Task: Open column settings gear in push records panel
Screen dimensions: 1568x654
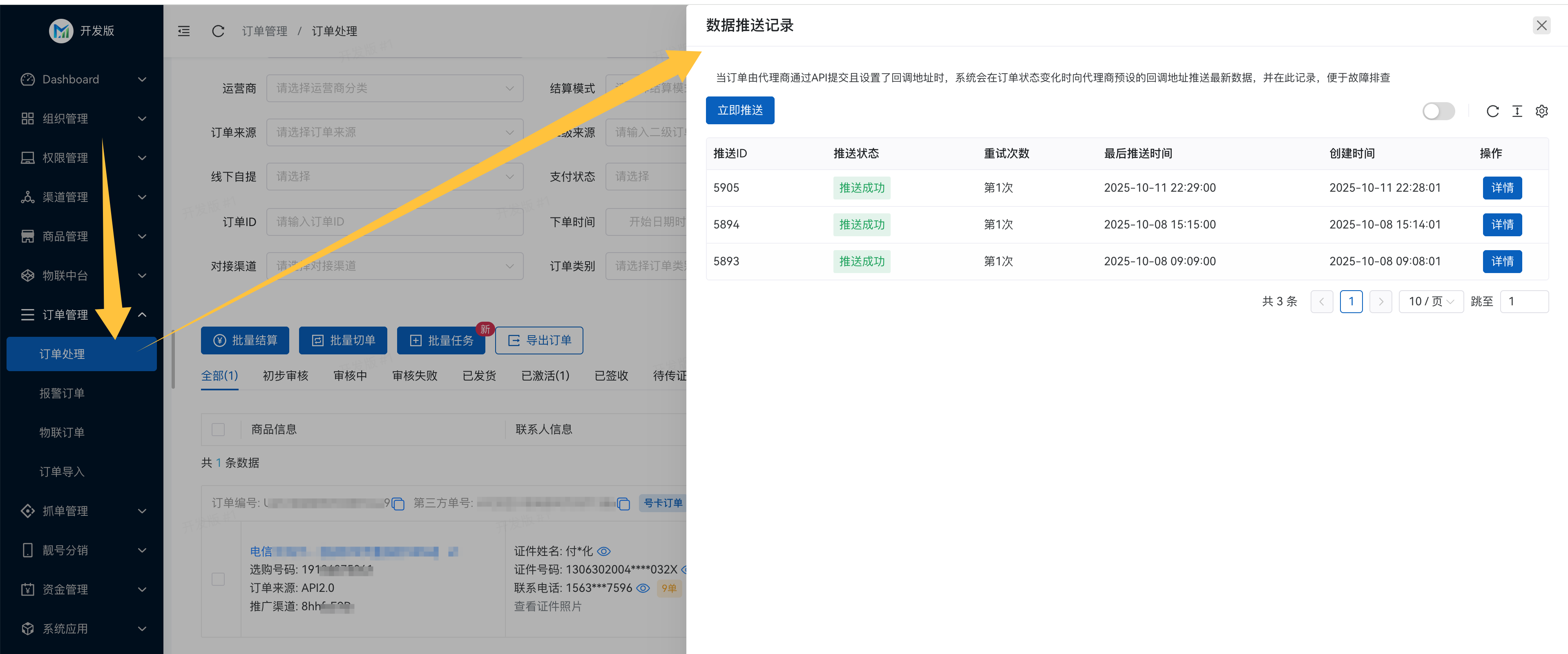Action: [x=1542, y=112]
